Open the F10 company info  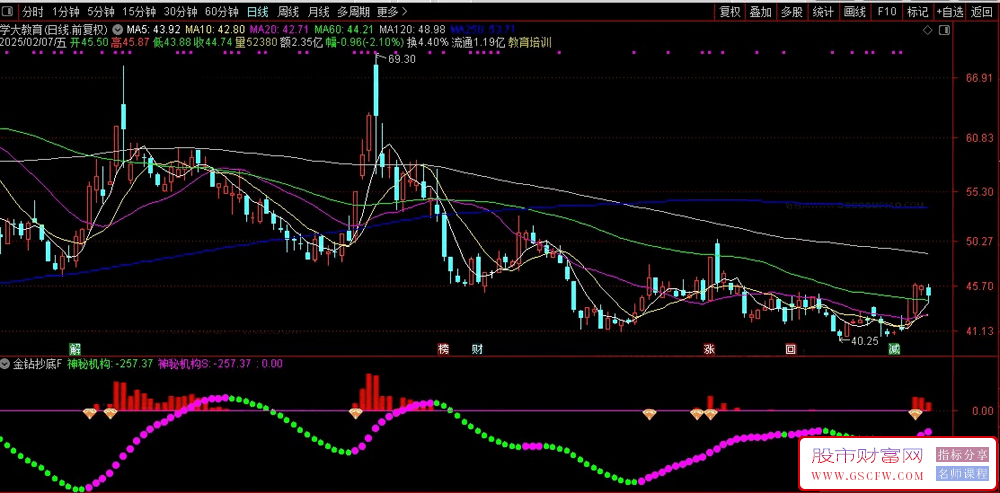point(886,11)
